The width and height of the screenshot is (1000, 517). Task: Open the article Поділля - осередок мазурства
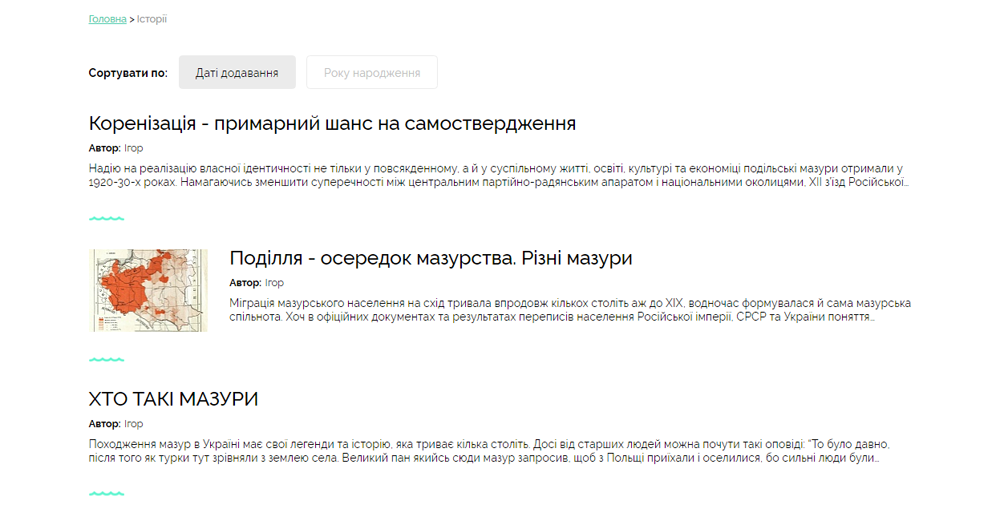430,258
